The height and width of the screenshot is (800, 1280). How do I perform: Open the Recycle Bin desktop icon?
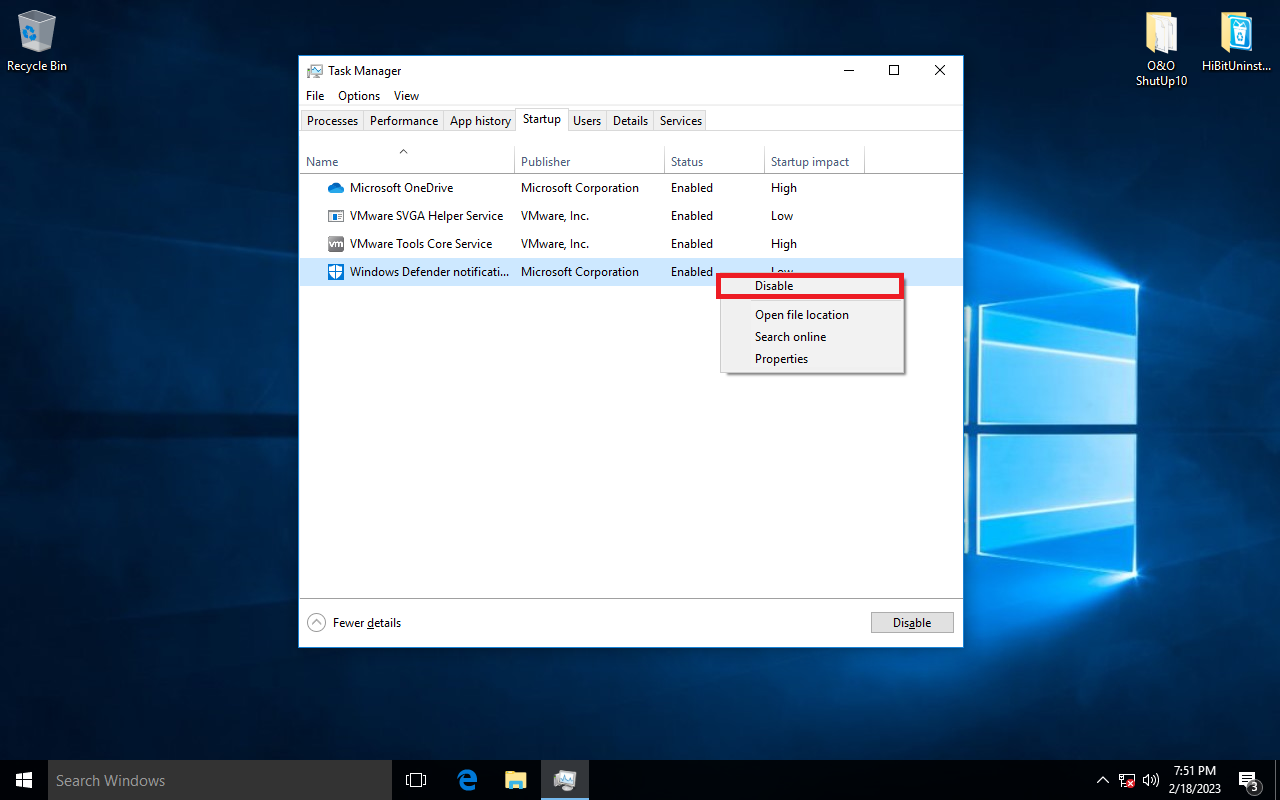pos(37,42)
